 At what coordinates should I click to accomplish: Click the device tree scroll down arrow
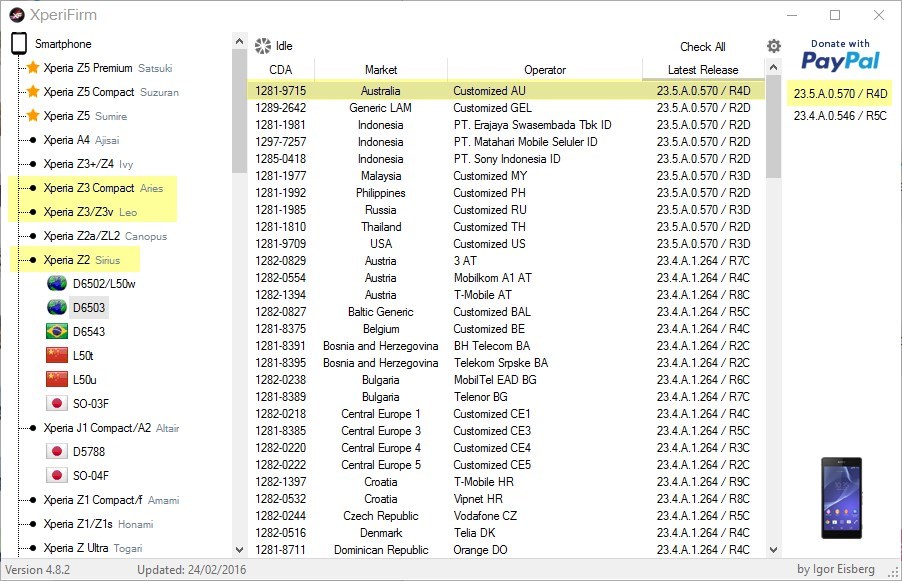(x=239, y=549)
